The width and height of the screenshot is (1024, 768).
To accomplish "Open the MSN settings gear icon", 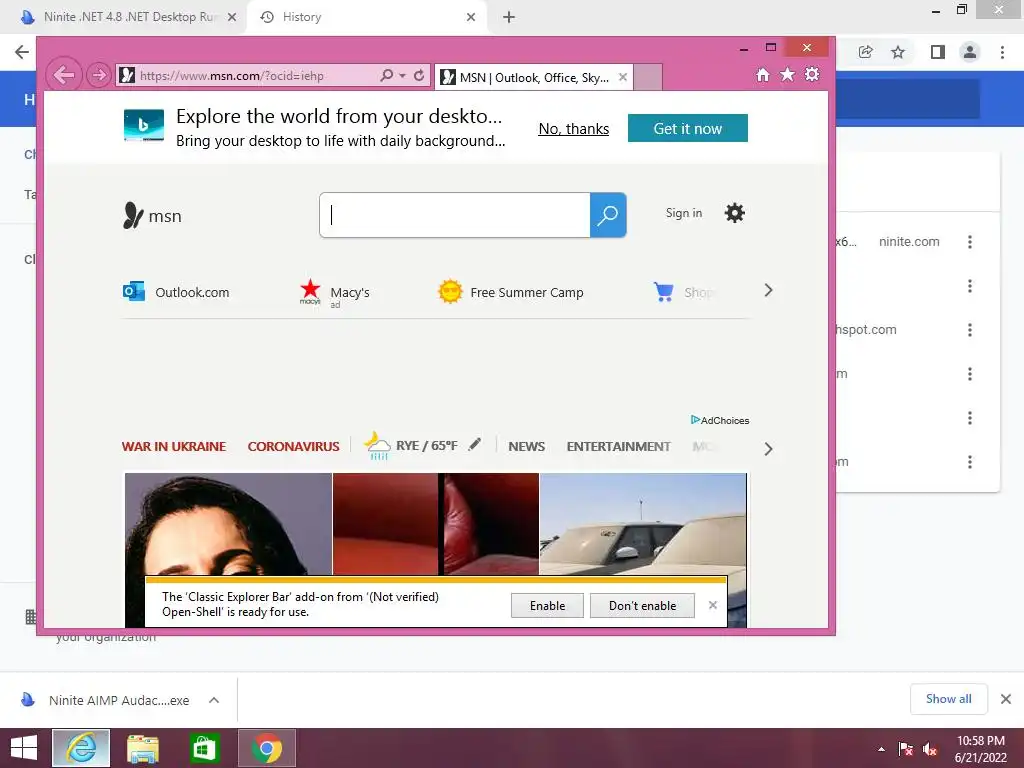I will pos(735,213).
